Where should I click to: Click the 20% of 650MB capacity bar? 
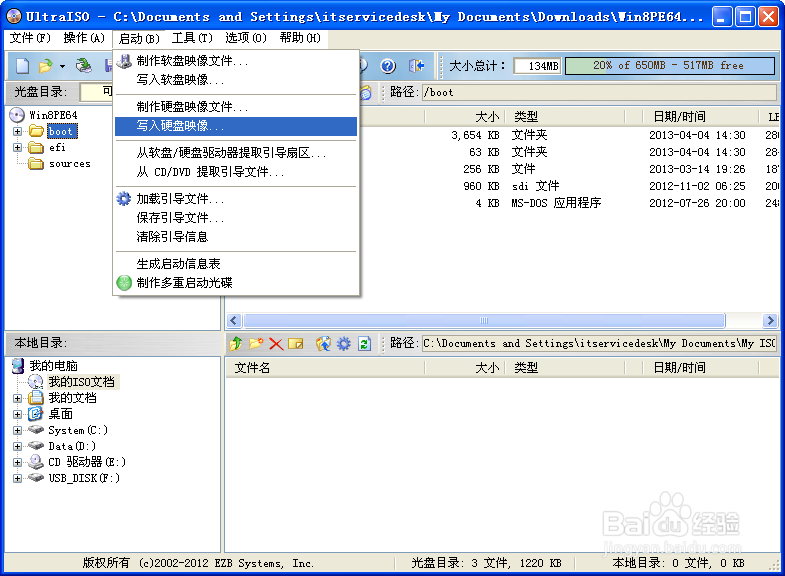[670, 66]
